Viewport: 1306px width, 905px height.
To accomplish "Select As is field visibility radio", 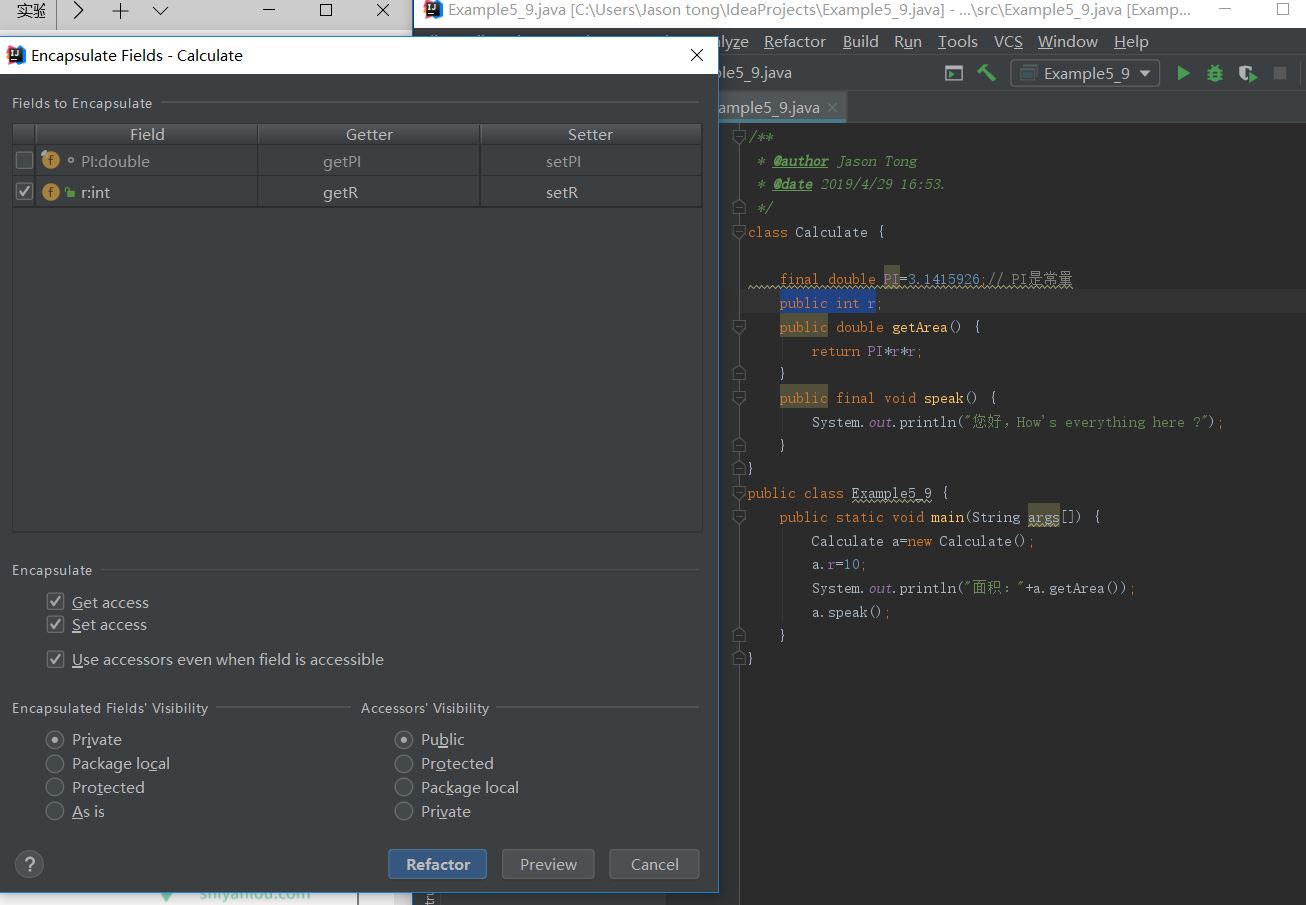I will pos(56,811).
